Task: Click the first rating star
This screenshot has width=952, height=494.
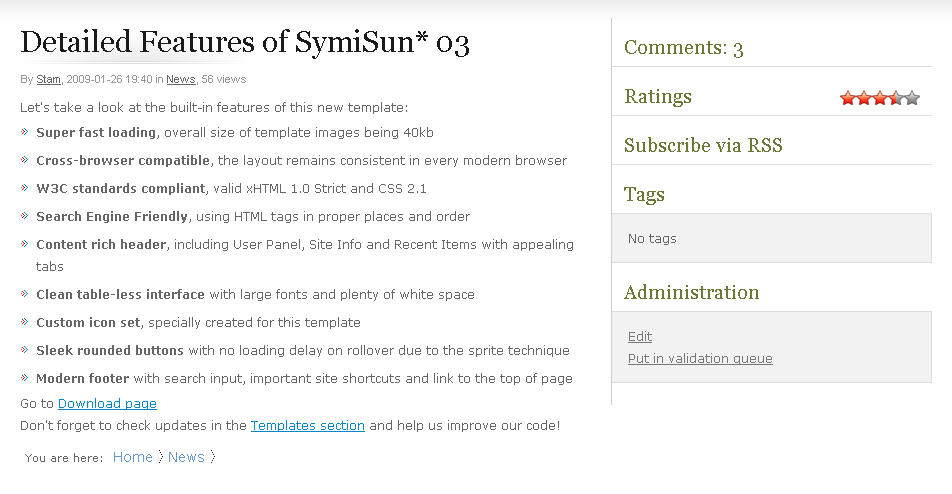Action: click(848, 98)
